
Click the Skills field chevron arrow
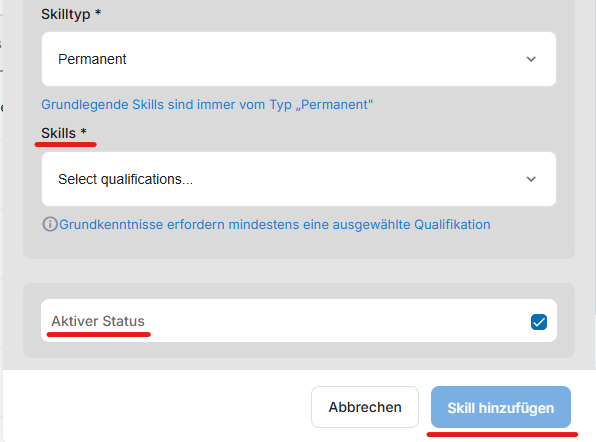pyautogui.click(x=531, y=179)
